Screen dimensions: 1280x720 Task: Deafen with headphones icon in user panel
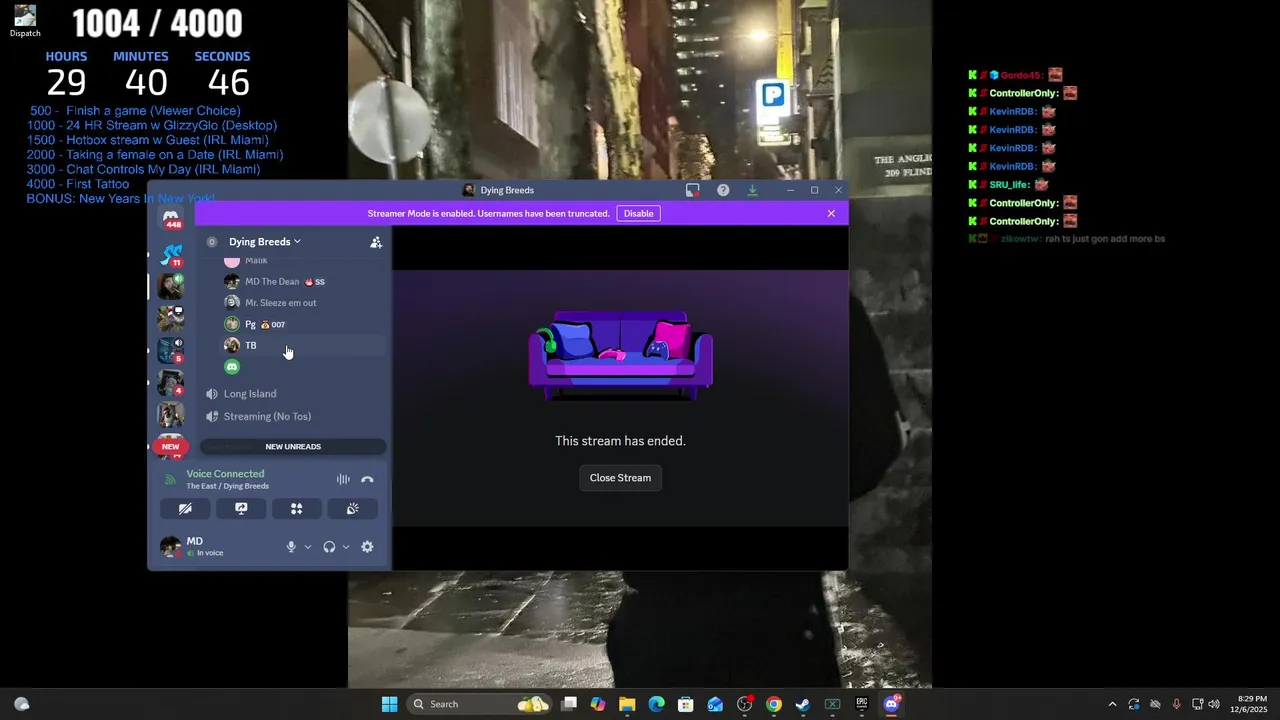point(329,547)
